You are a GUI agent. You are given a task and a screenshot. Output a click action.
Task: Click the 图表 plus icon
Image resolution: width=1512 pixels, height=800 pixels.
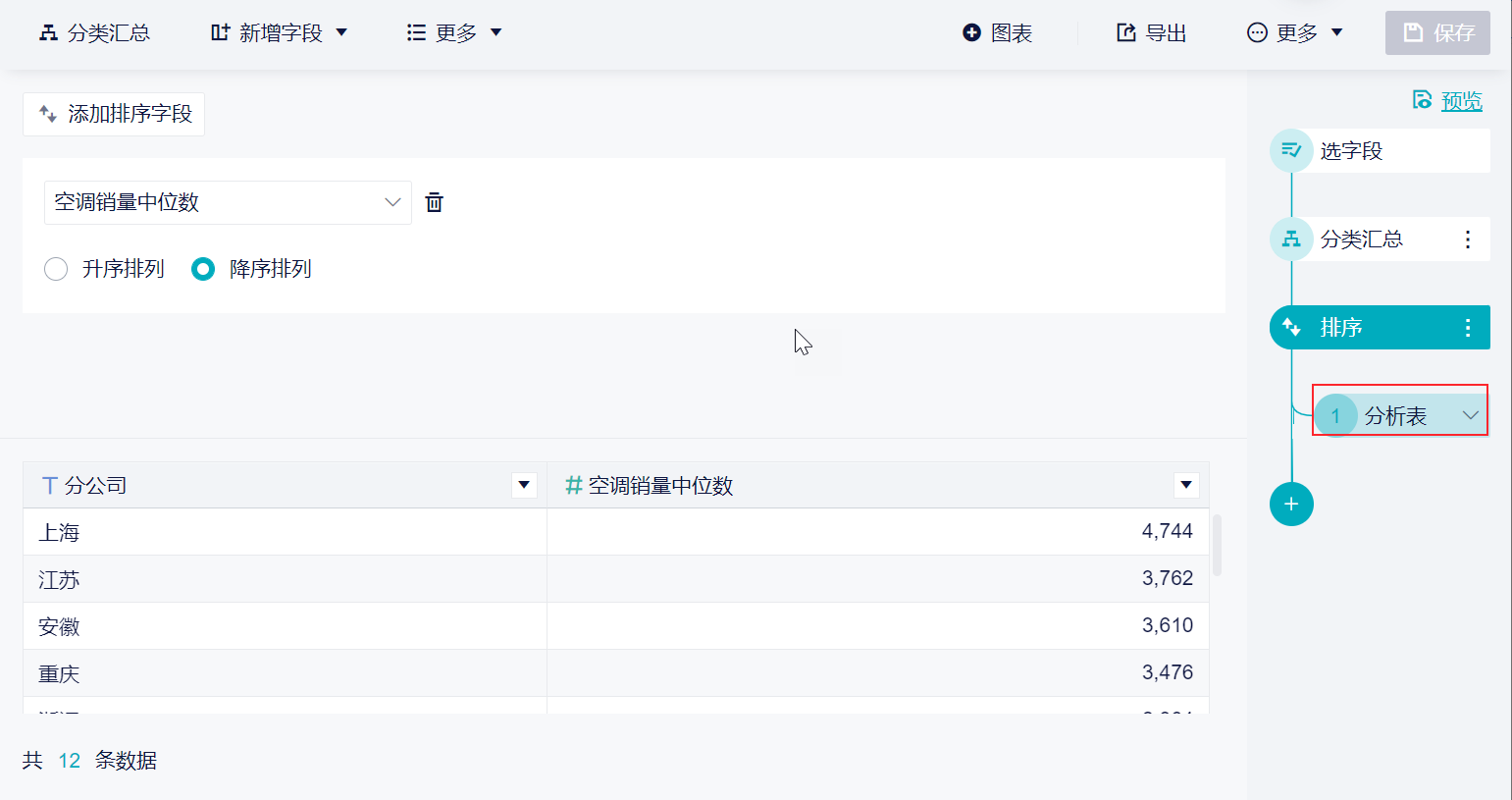[x=971, y=33]
